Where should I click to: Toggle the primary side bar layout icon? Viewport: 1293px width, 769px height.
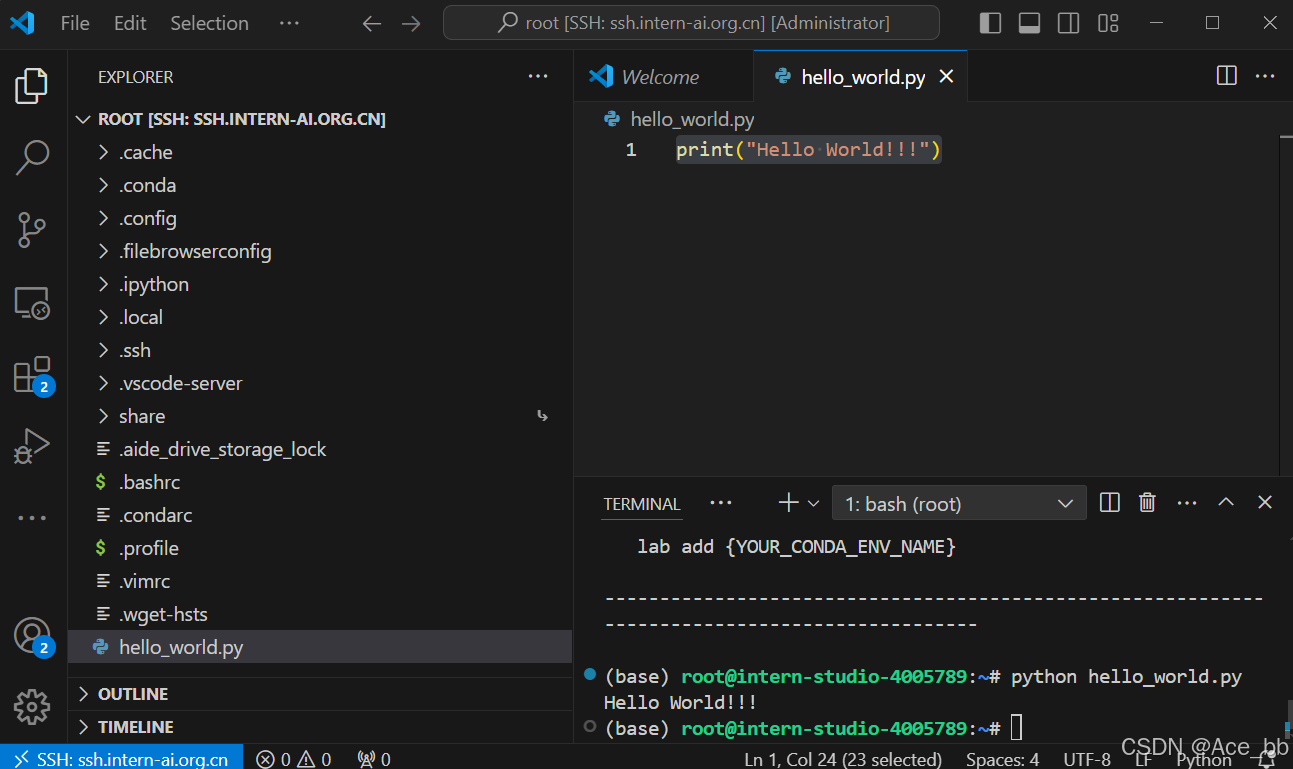990,23
